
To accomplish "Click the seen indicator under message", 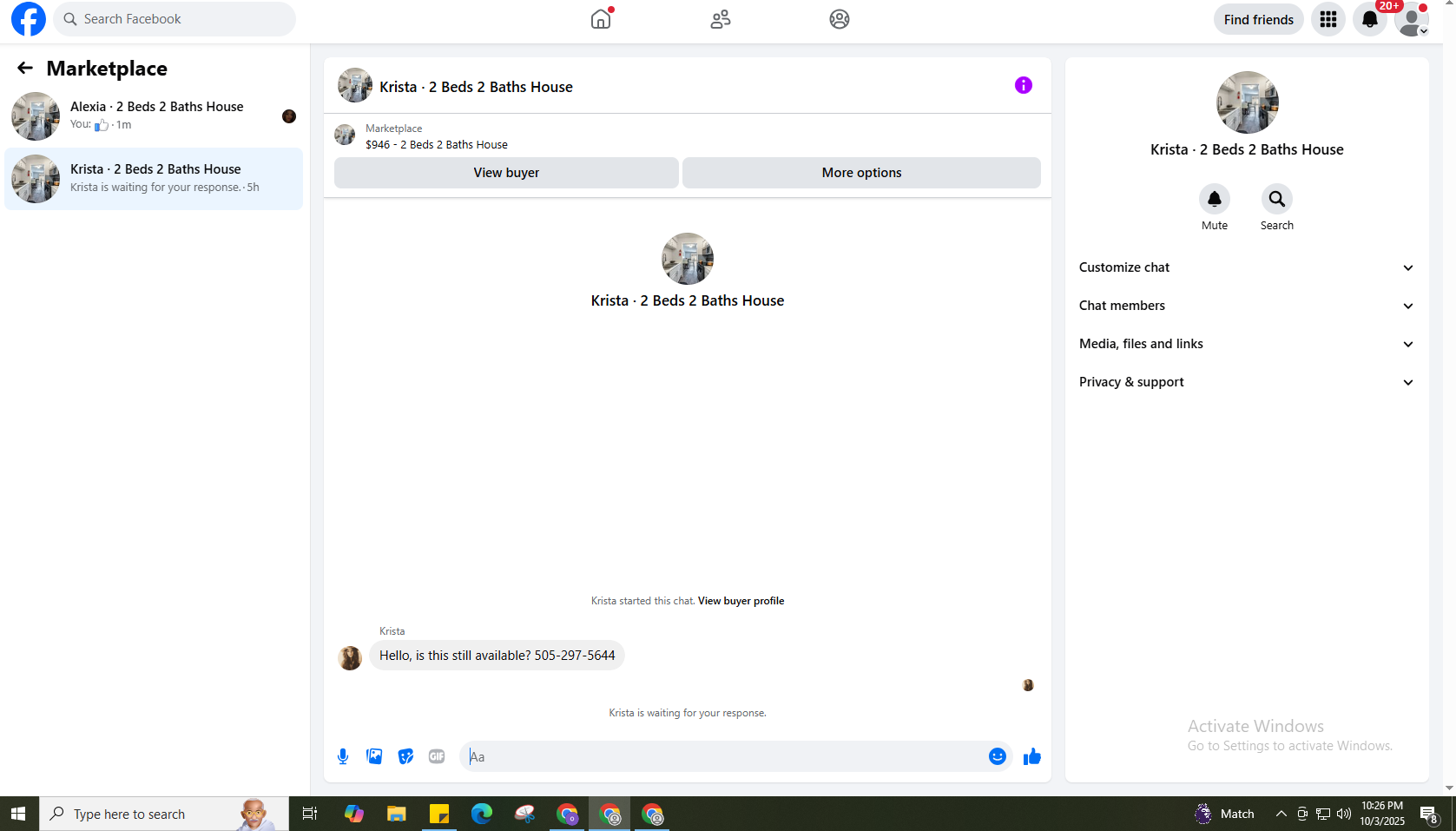I will (x=1028, y=685).
